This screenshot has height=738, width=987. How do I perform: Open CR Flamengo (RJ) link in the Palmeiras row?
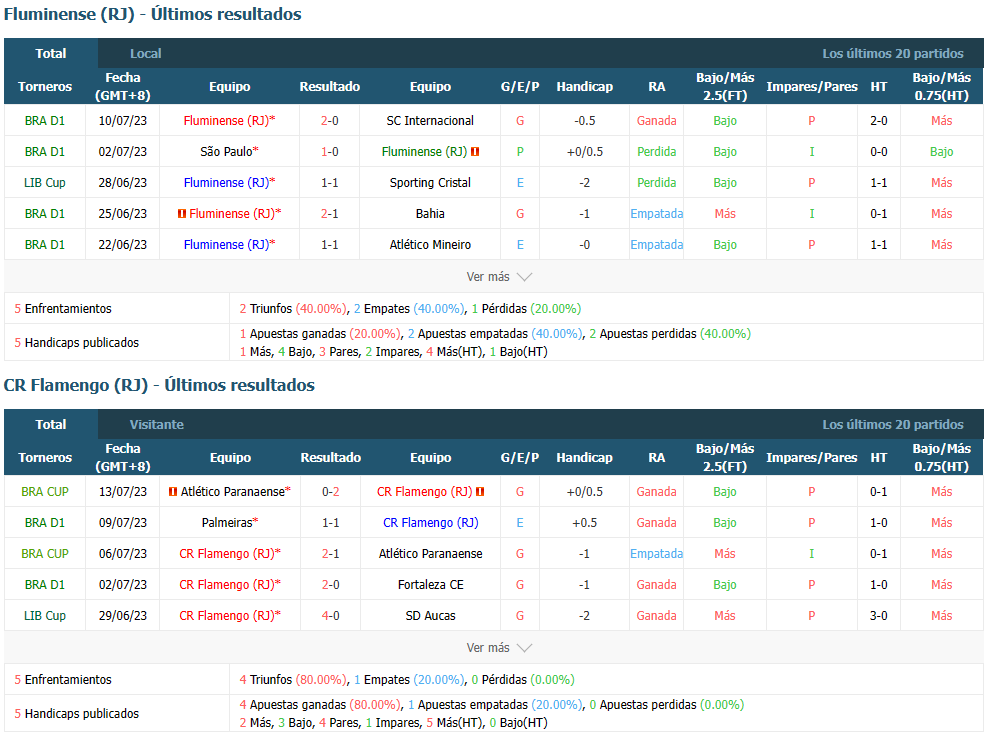coord(431,523)
